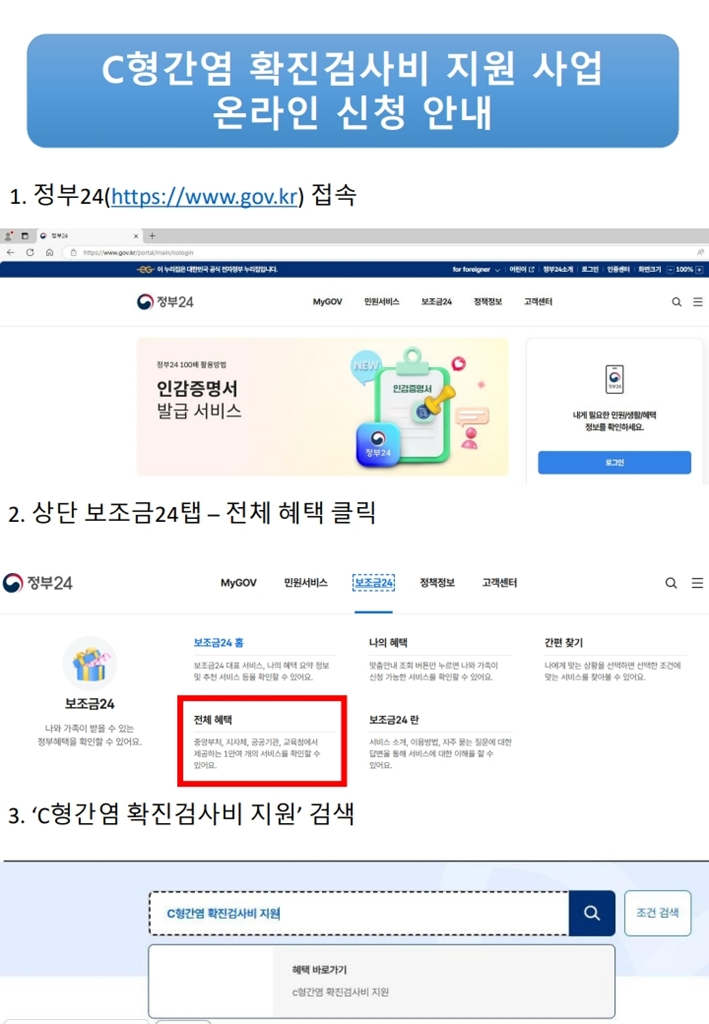Click the browser home icon

point(50,252)
